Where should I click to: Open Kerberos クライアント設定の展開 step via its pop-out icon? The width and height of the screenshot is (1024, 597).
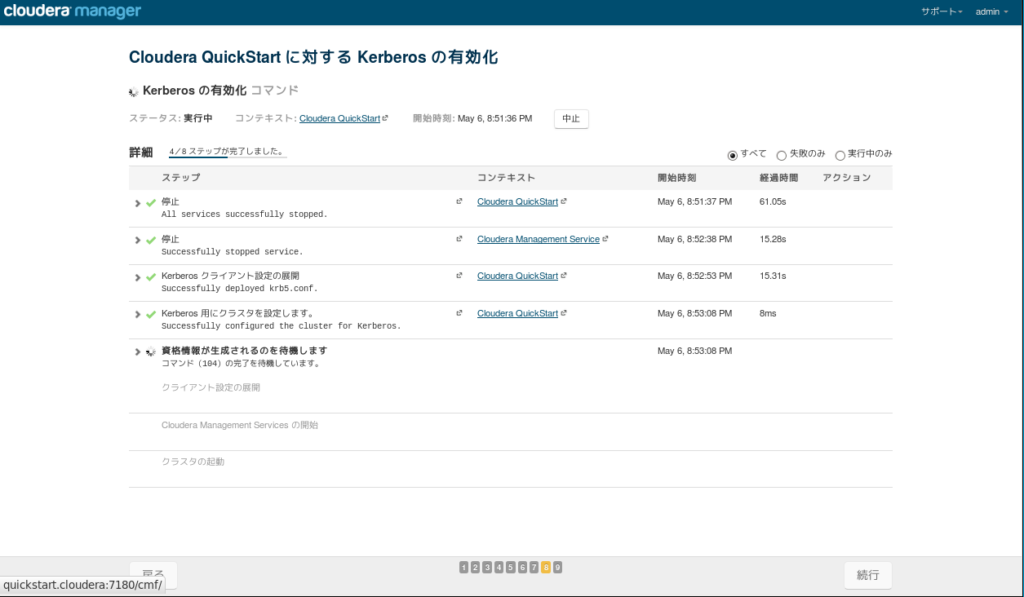(459, 276)
